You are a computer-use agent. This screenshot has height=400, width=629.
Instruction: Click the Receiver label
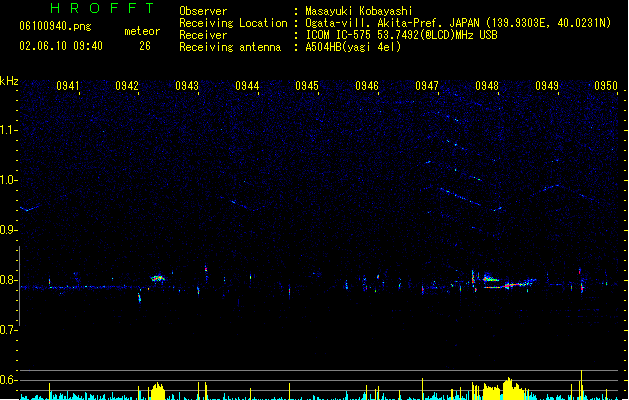tap(203, 35)
